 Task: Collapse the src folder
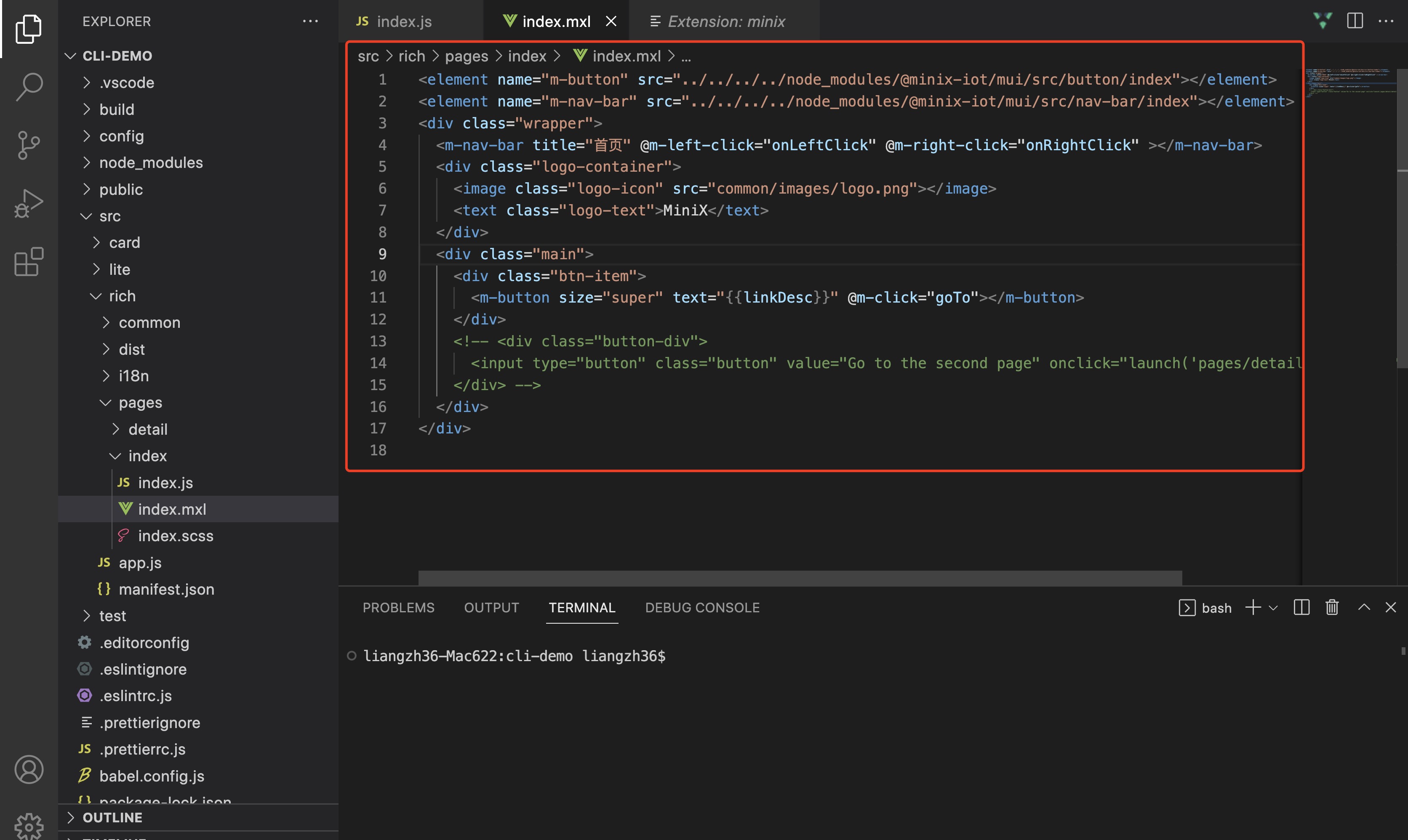(x=198, y=215)
